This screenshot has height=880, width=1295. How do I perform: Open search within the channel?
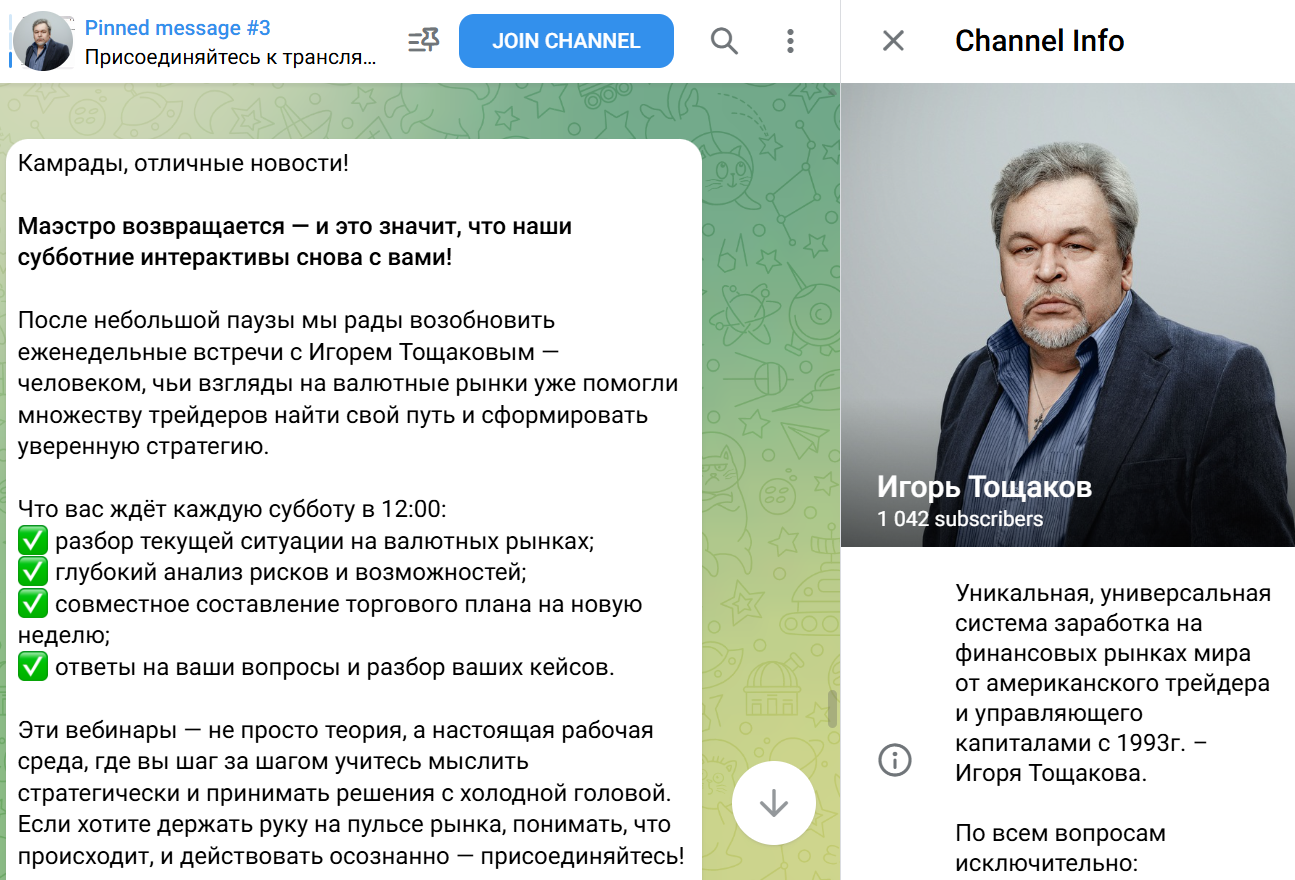pos(724,41)
